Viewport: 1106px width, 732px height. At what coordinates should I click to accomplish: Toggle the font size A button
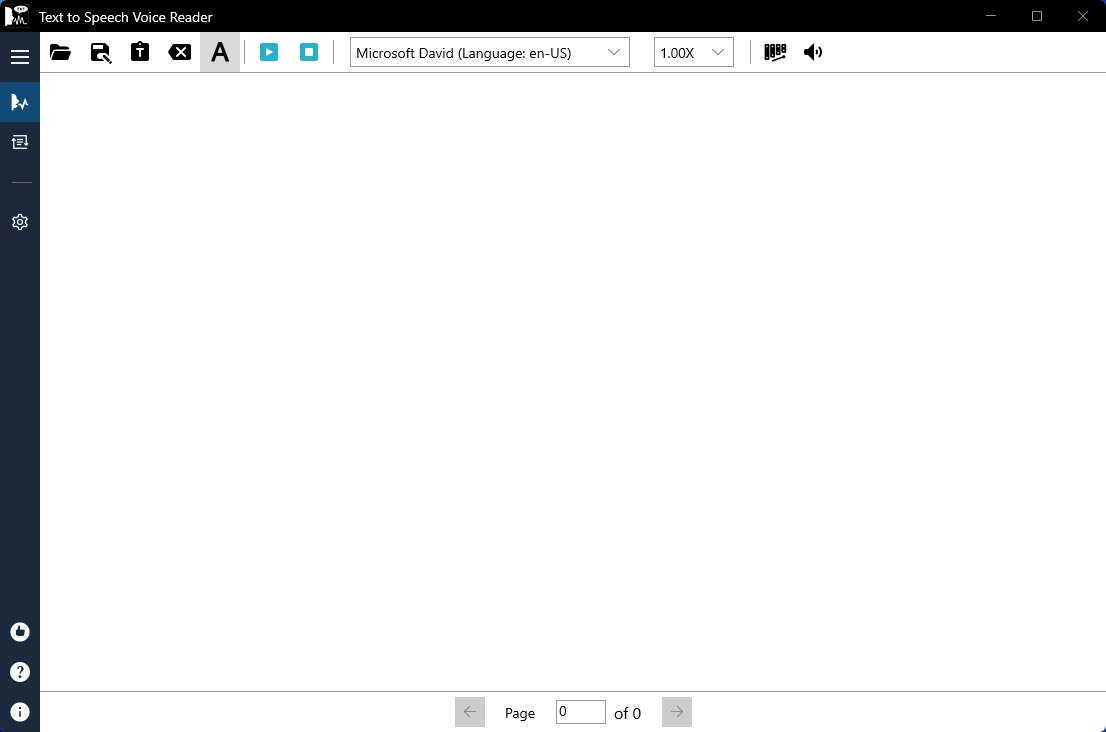click(220, 52)
